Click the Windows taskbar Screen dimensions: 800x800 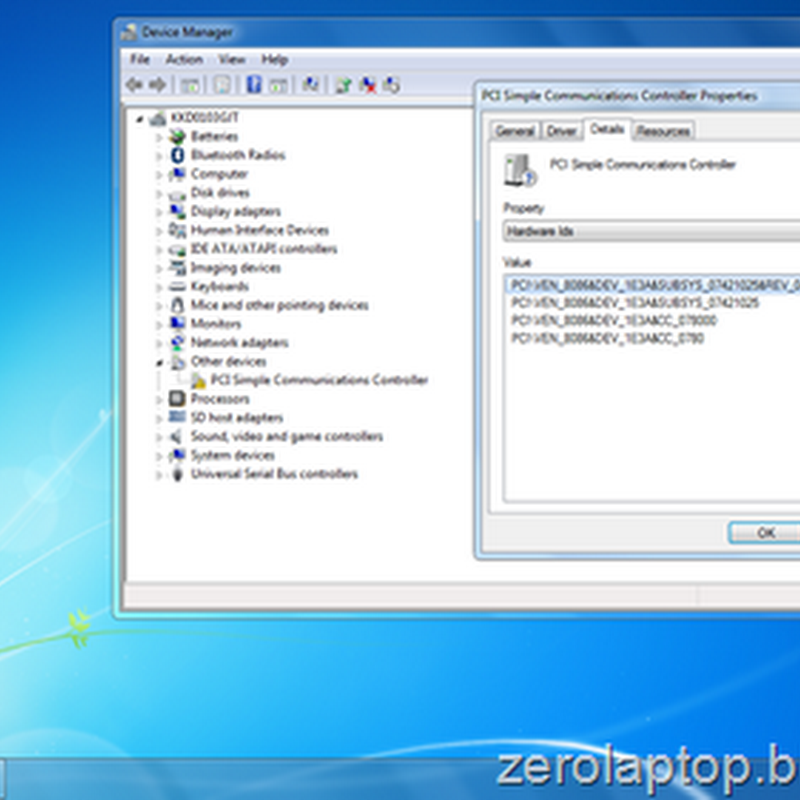[400, 779]
